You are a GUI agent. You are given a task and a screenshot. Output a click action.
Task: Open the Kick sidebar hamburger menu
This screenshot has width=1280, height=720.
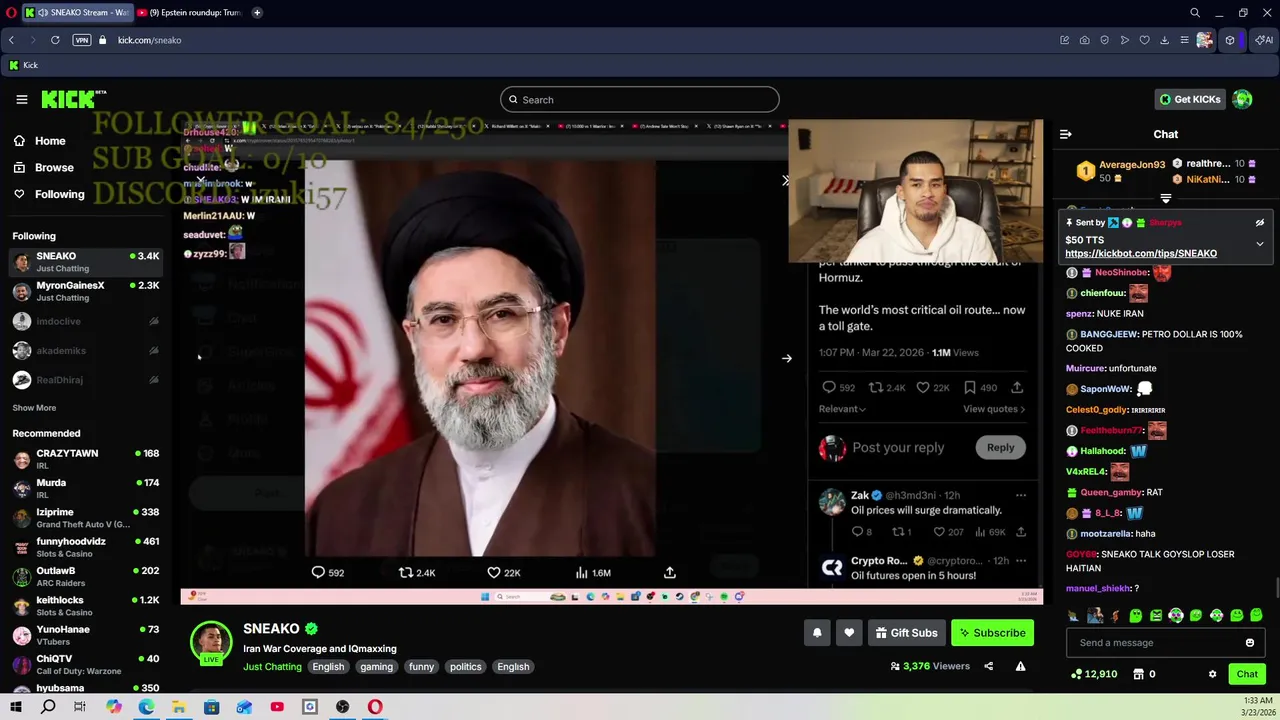click(21, 99)
